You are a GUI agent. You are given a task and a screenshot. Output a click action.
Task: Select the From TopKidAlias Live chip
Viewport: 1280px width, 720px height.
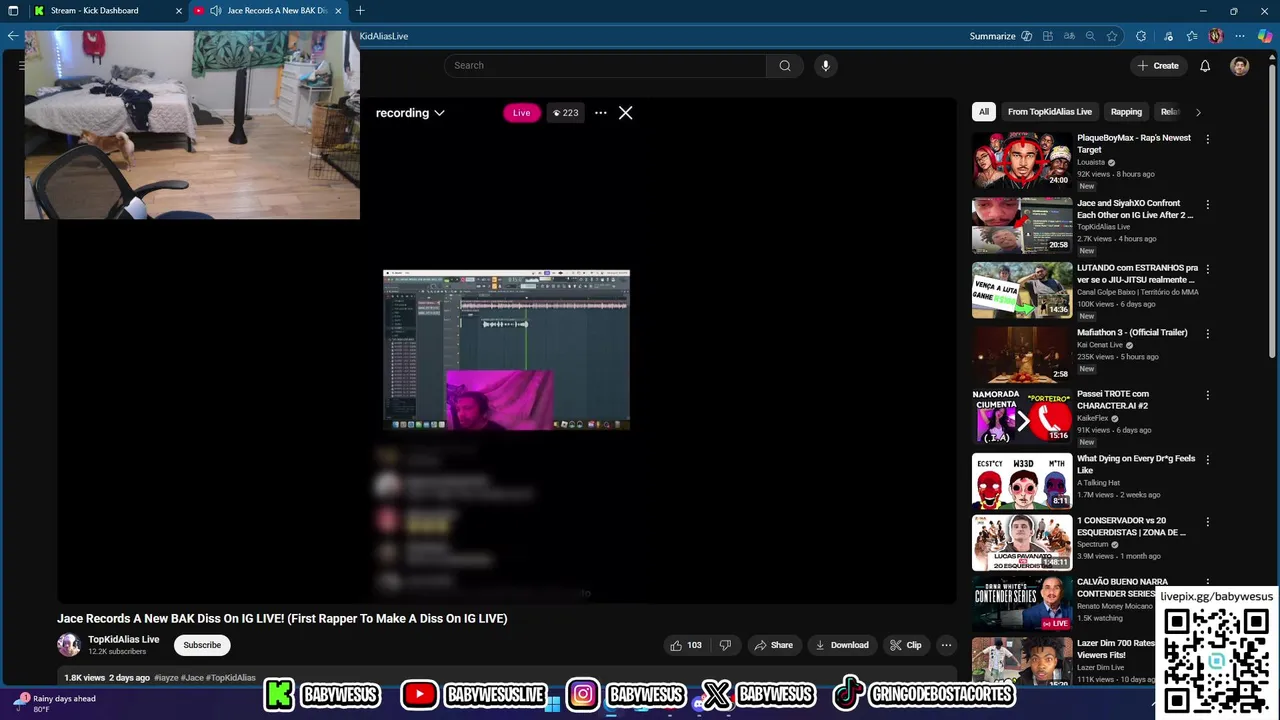point(1050,112)
